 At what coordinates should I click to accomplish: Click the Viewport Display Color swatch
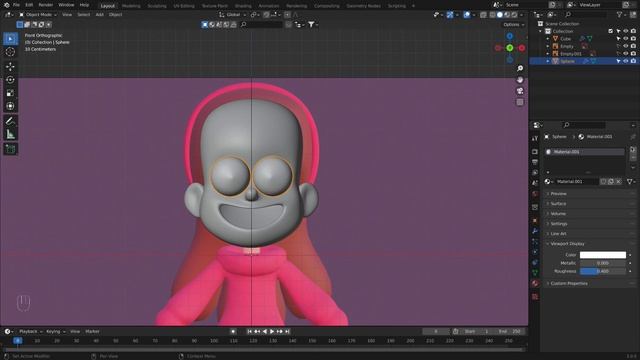(x=602, y=255)
